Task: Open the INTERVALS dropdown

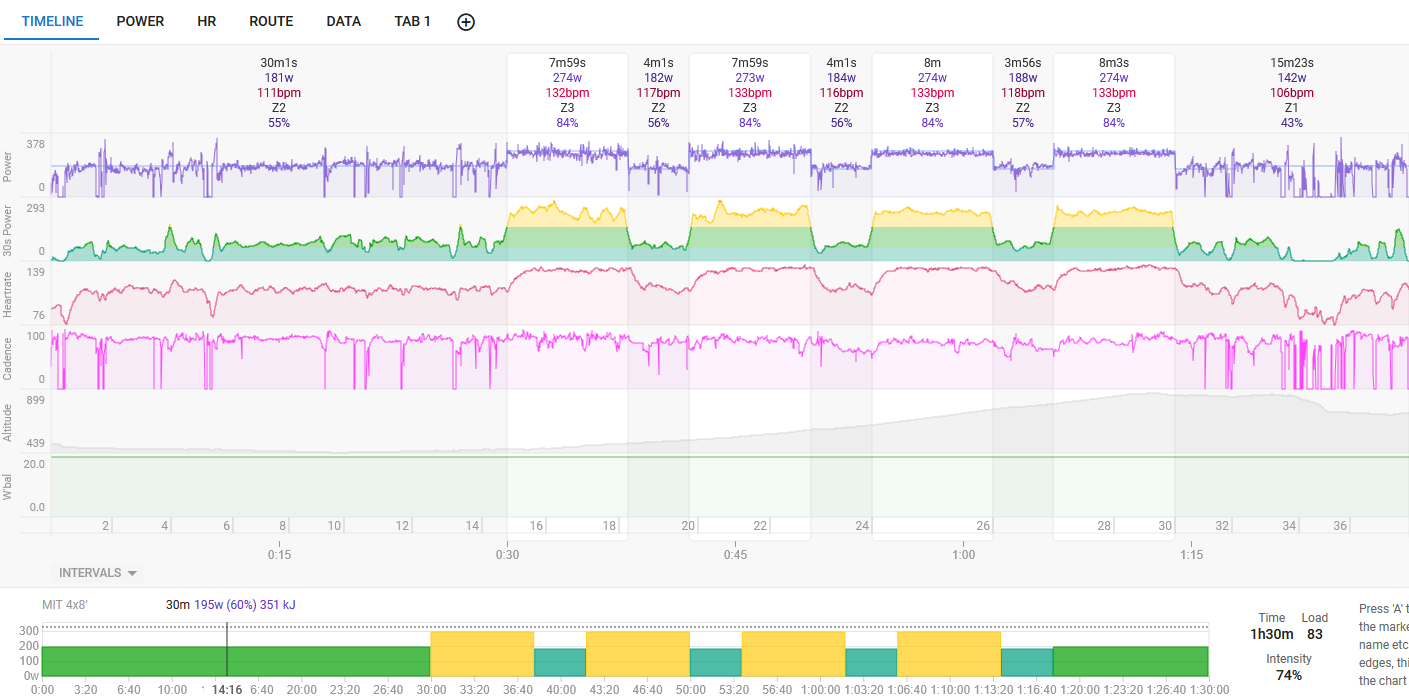Action: (97, 573)
